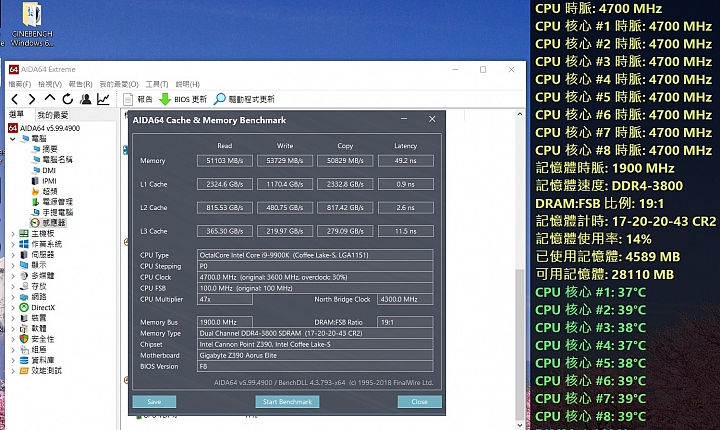Collapse the 電腦 tree node
Viewport: 720px width, 430px height.
pos(12,138)
